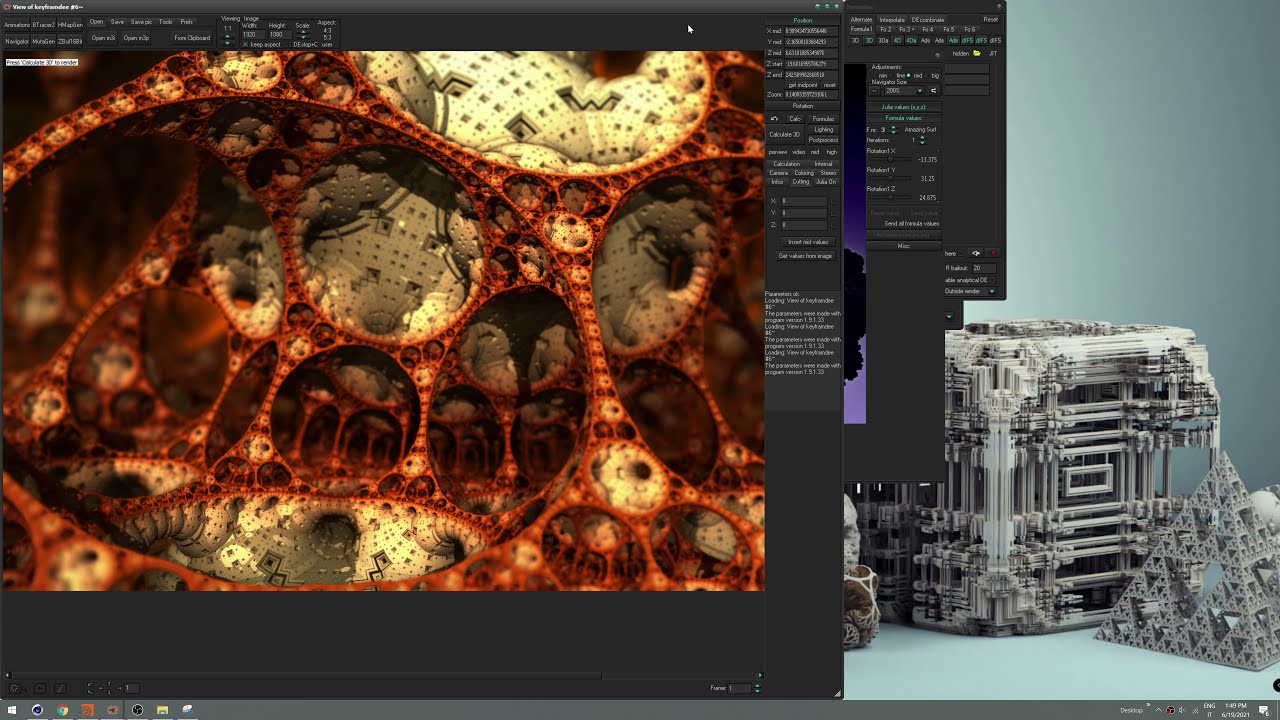Viewport: 1280px width, 720px height.
Task: Click the yellow folder icon next to hidden
Action: pos(977,53)
